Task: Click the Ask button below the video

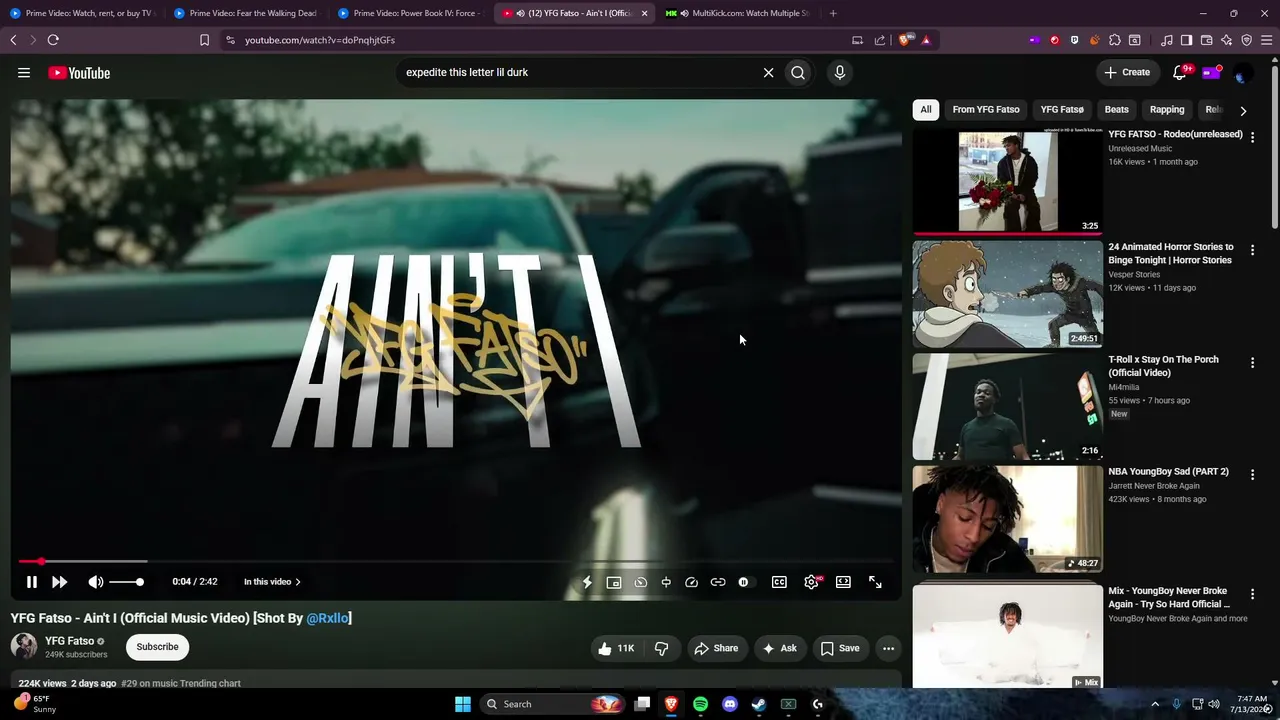Action: (780, 648)
